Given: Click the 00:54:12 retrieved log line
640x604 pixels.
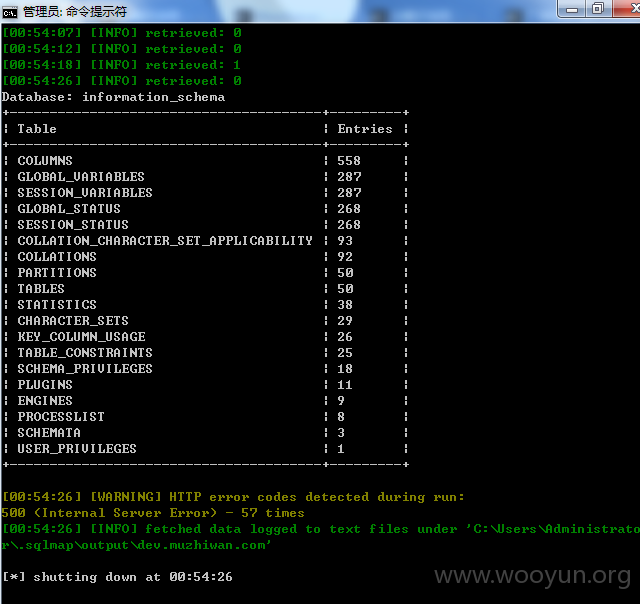Looking at the screenshot, I should tap(122, 49).
